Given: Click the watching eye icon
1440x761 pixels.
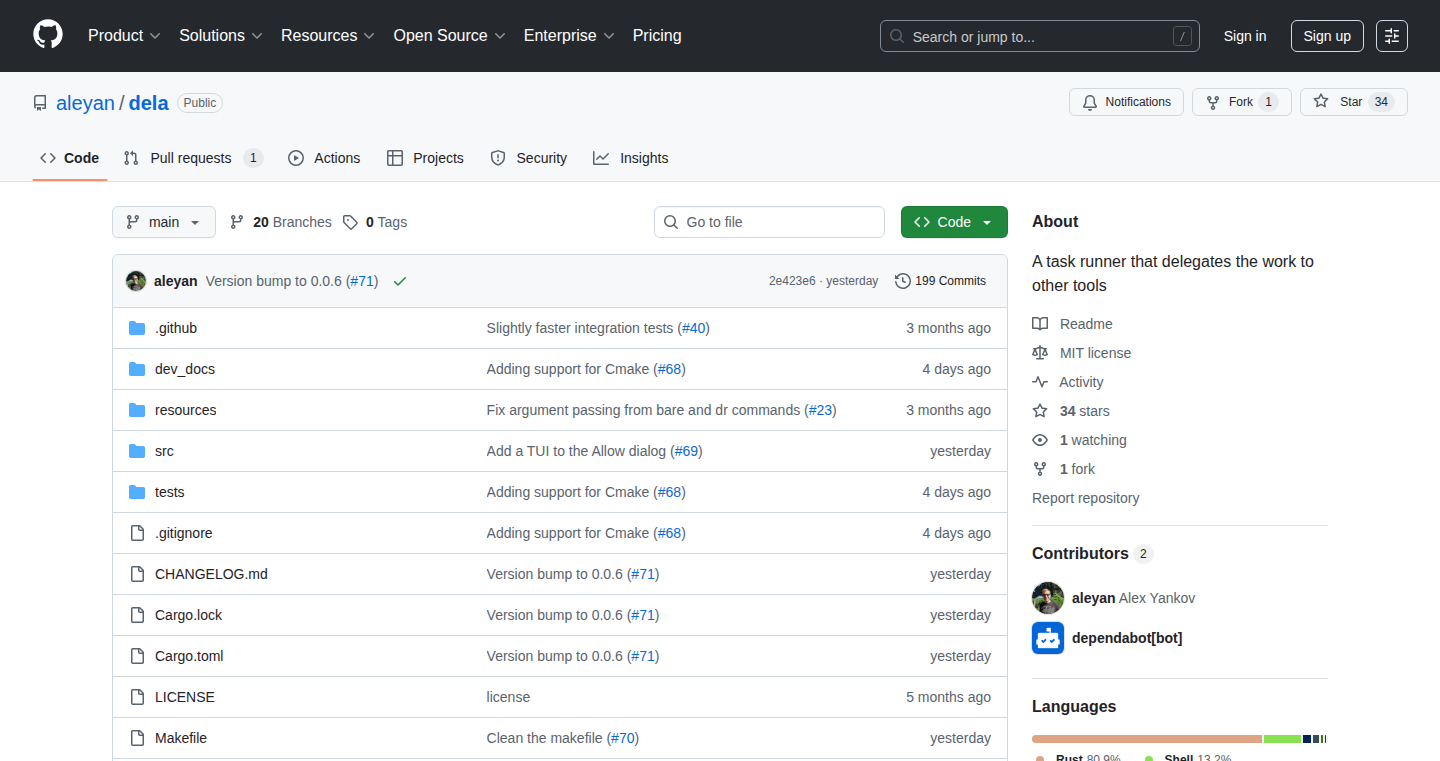Looking at the screenshot, I should (1040, 440).
